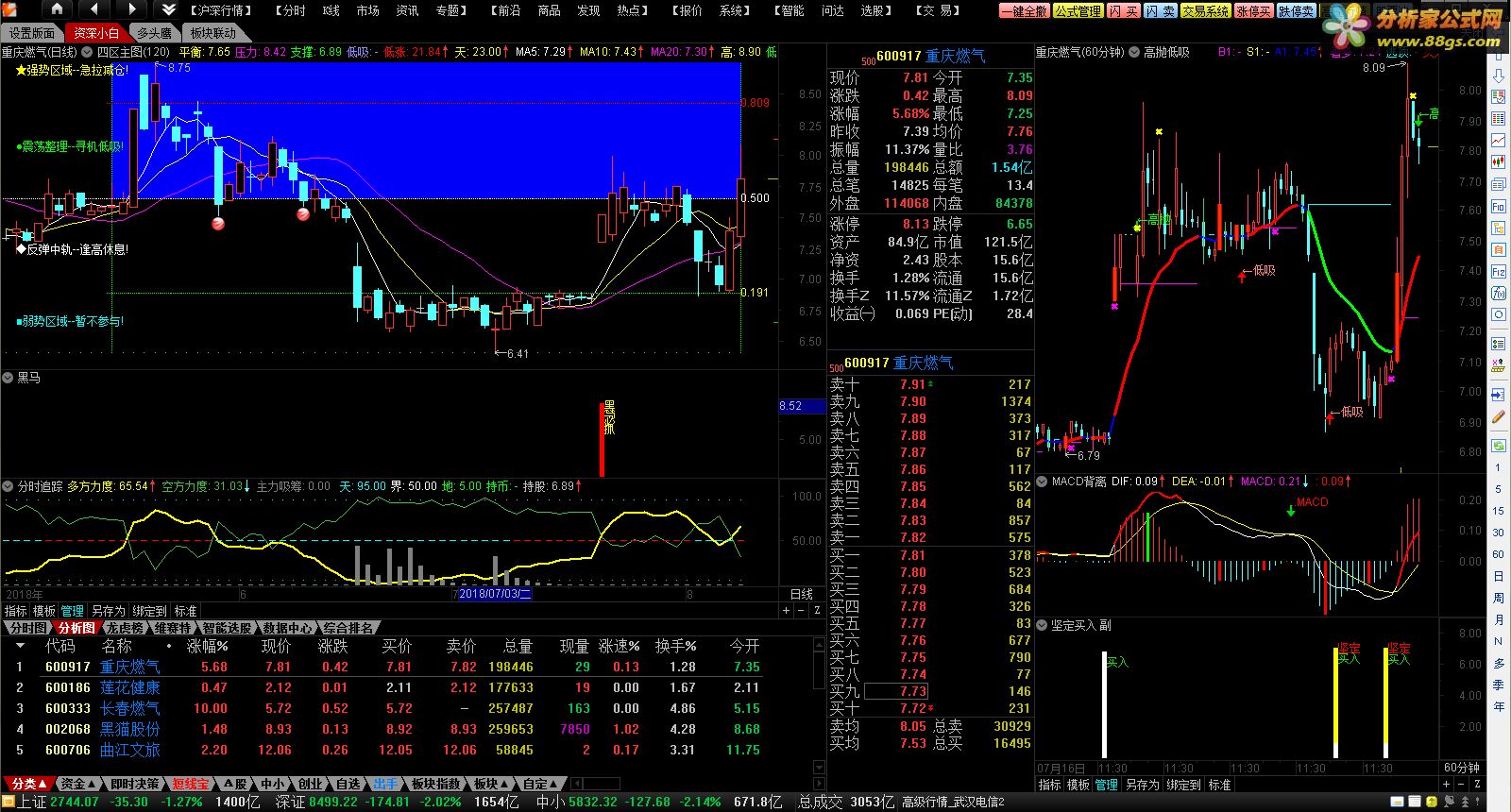
Task: Open dropdown next to 重庆燃气(日线) title
Action: click(x=88, y=52)
